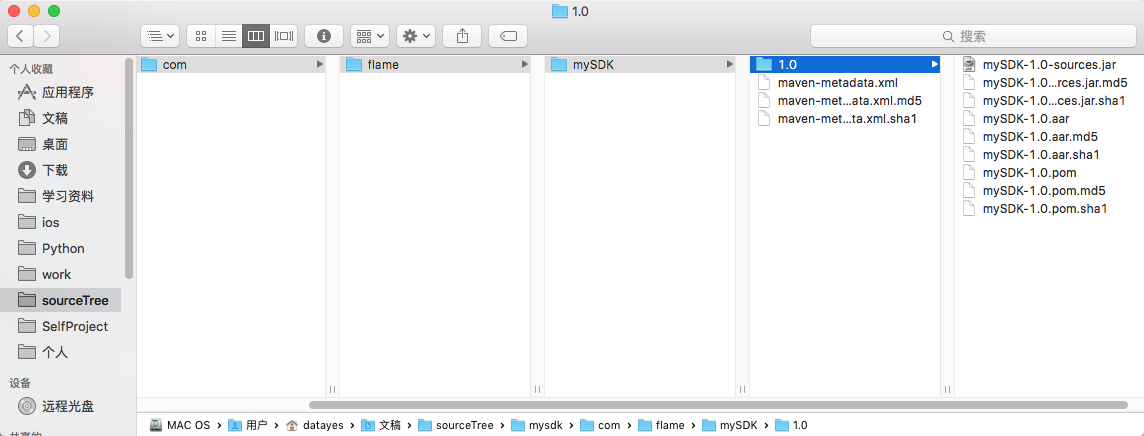
Task: Select mySDK-1.0.aar.sha1 file
Action: 1049,155
